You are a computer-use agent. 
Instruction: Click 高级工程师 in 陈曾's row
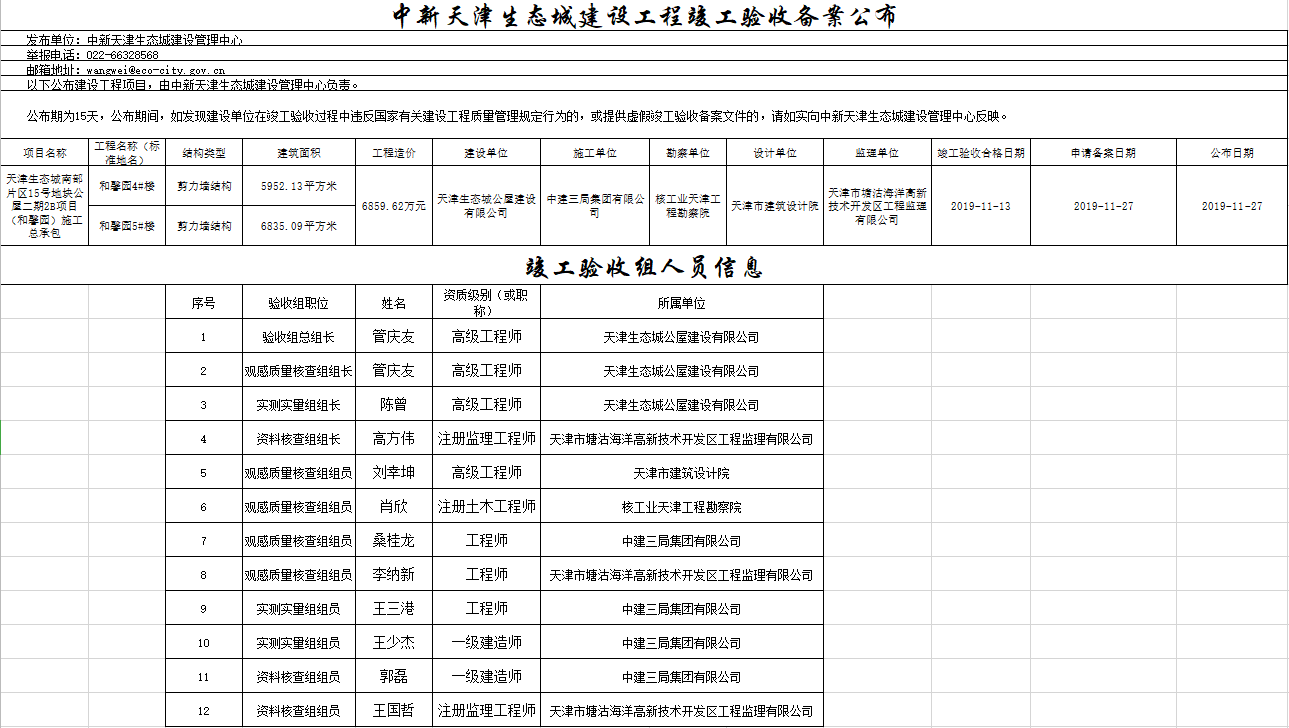486,405
